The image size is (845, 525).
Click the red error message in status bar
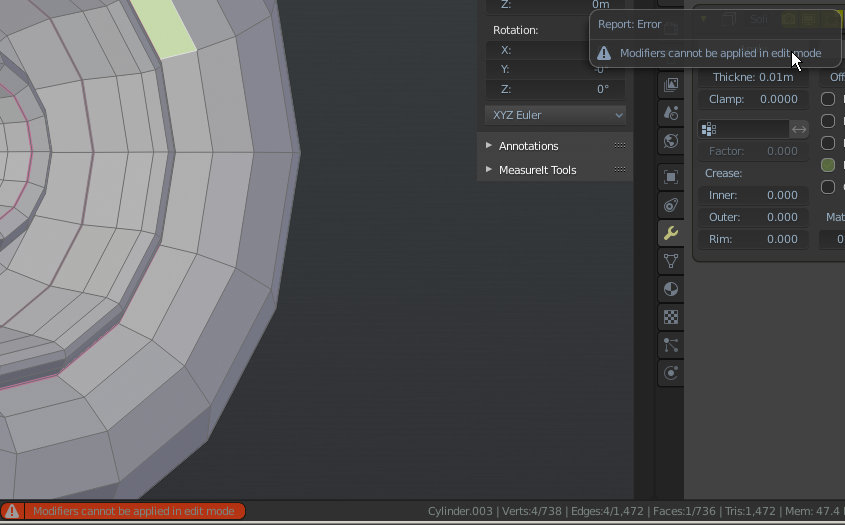coord(134,511)
